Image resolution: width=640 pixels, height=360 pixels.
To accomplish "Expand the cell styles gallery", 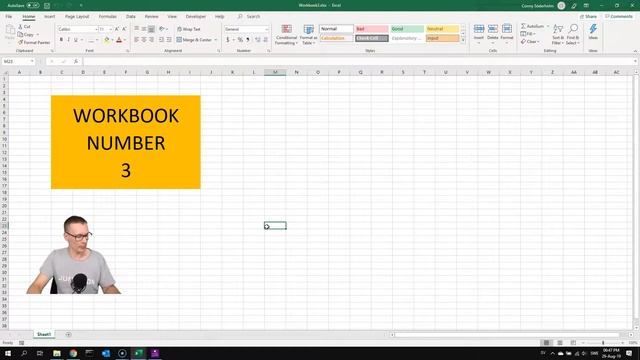I will pos(463,40).
